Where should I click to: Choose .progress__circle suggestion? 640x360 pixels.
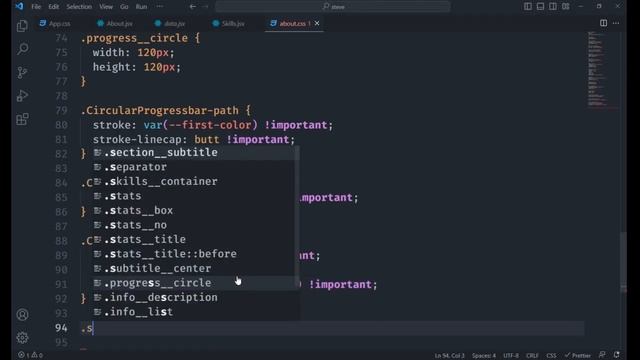[x=194, y=283]
